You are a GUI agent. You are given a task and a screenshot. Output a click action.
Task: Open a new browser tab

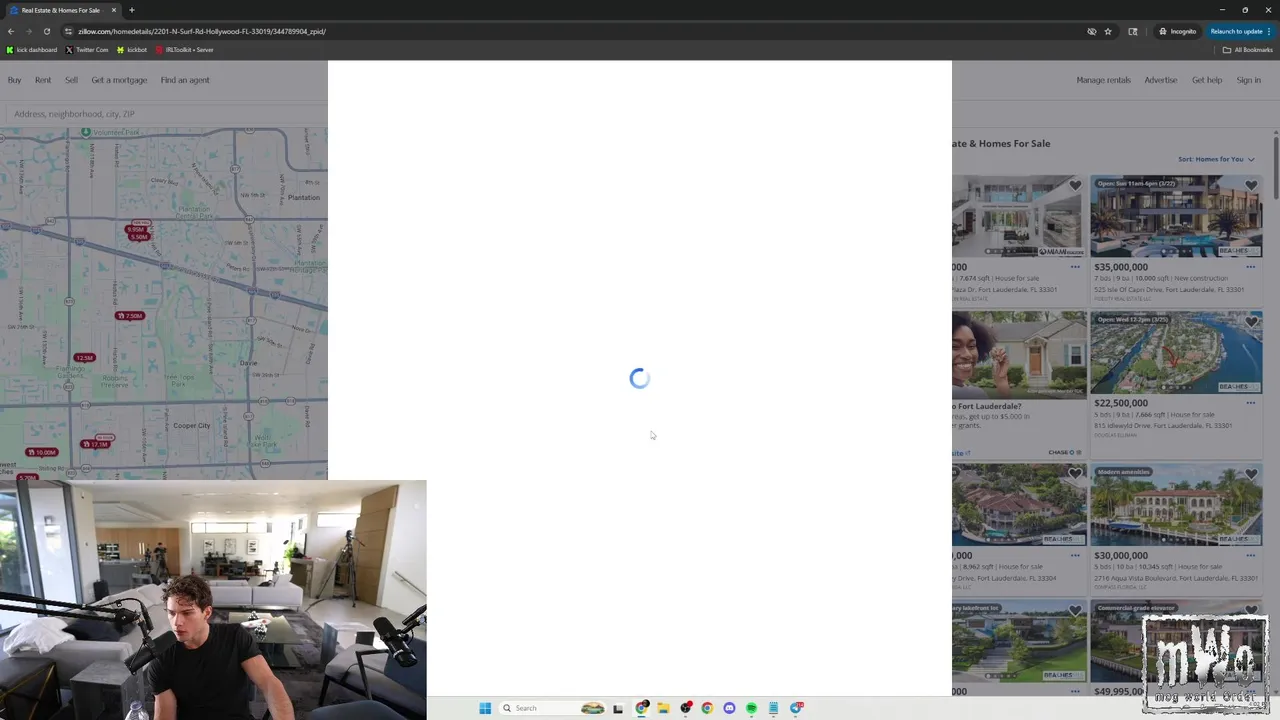(x=131, y=10)
